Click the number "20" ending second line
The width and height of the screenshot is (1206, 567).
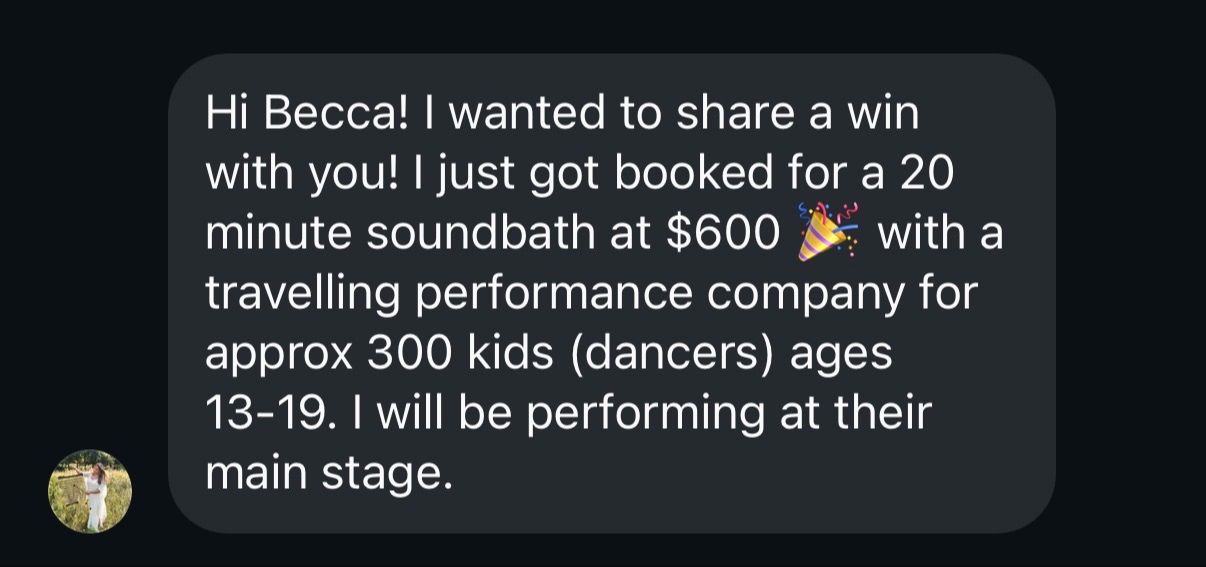coord(926,174)
